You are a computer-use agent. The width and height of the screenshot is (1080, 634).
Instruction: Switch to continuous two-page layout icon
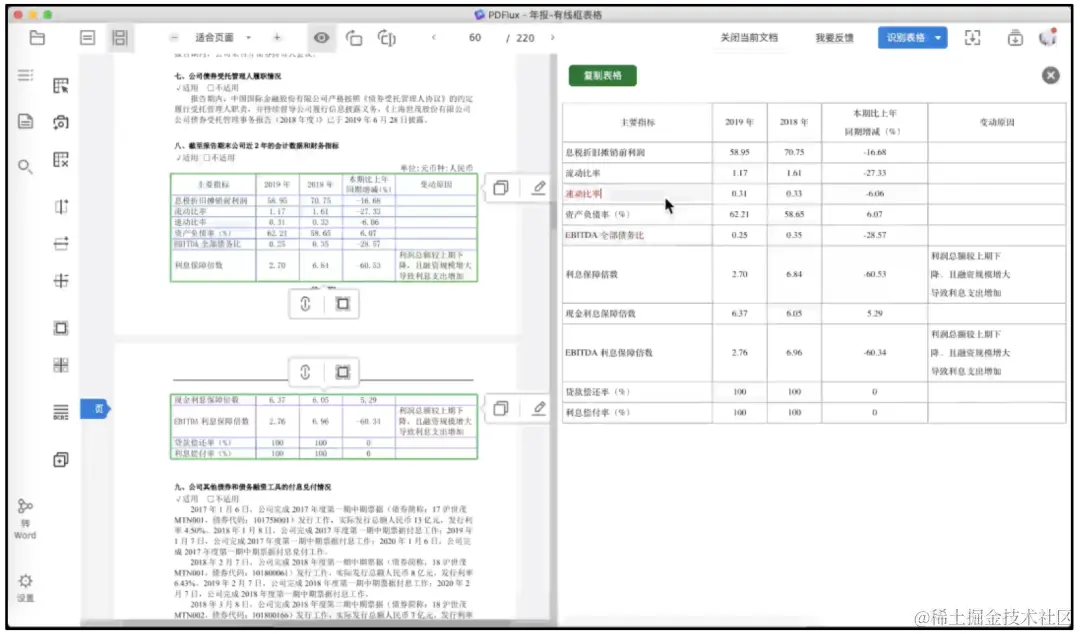click(120, 38)
